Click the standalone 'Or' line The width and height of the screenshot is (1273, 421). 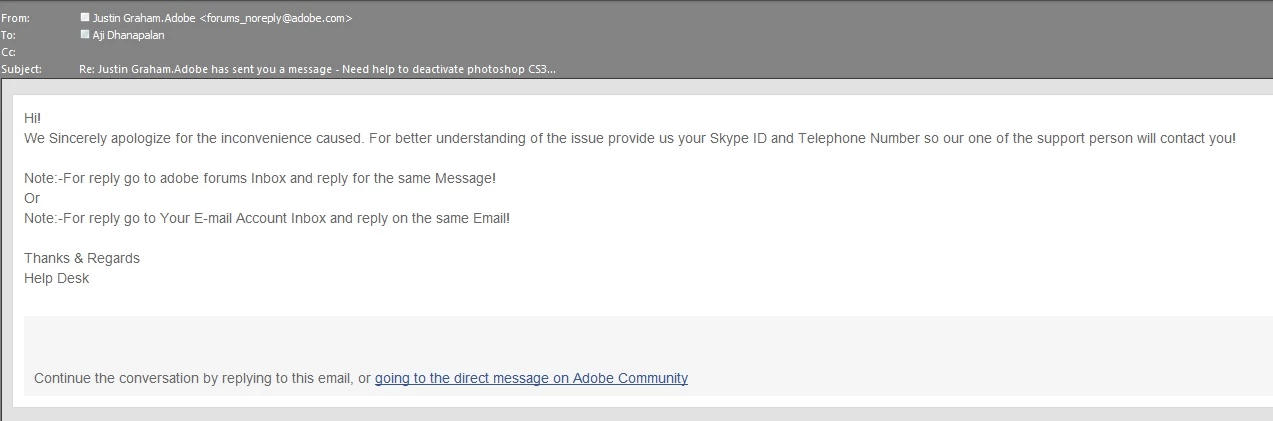click(32, 198)
